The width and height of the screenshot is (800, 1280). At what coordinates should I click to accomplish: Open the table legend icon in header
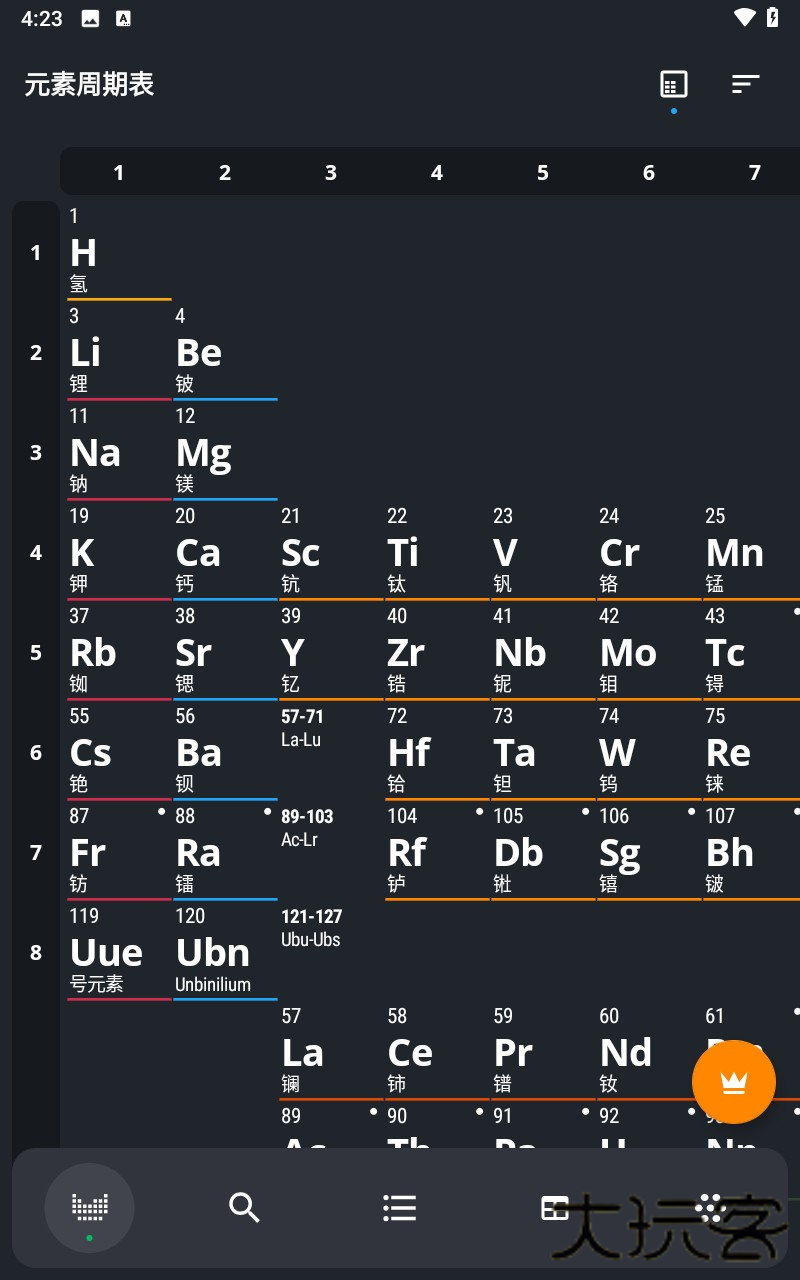click(674, 85)
